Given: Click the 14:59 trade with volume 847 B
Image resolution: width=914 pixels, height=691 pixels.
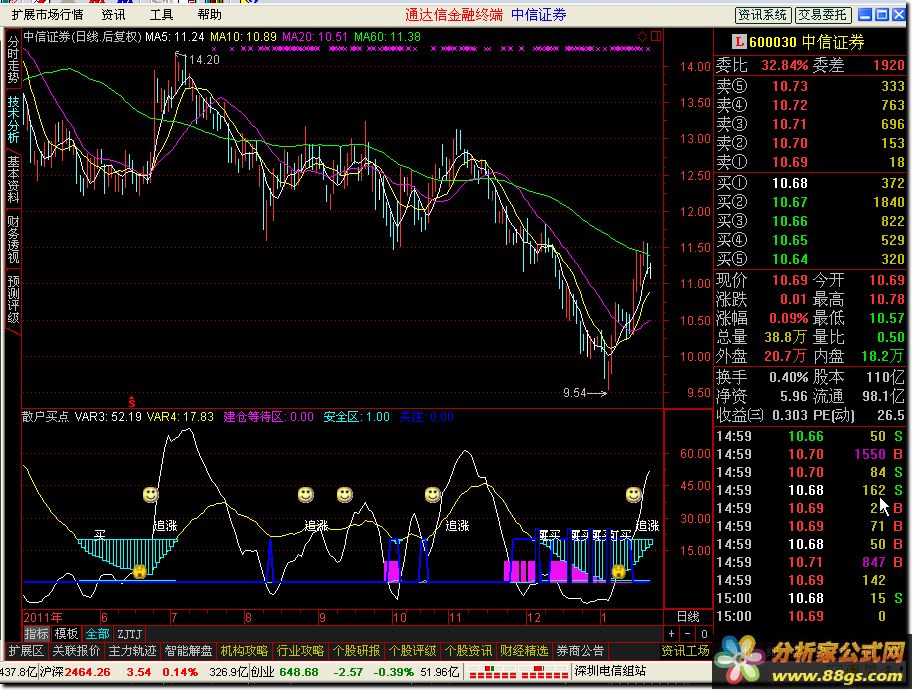Looking at the screenshot, I should (810, 562).
